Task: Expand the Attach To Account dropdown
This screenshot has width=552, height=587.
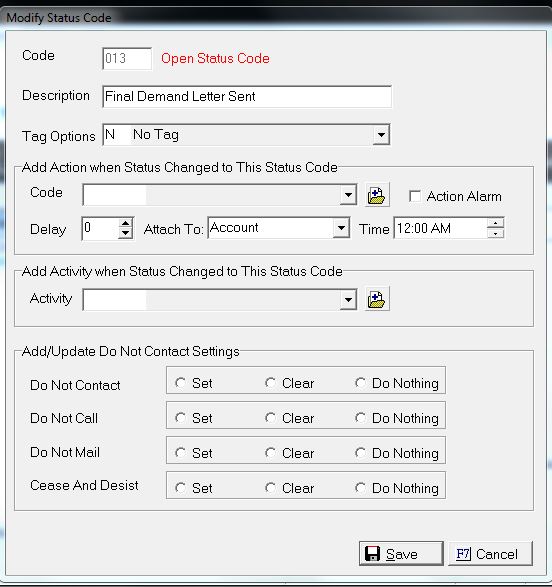Action: 341,228
